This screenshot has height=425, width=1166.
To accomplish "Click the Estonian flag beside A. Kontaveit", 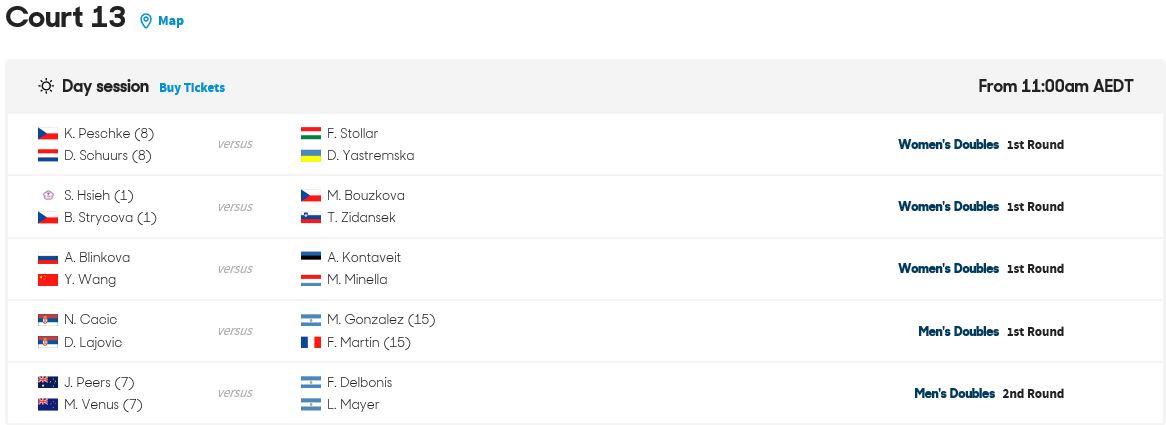I will tap(311, 257).
